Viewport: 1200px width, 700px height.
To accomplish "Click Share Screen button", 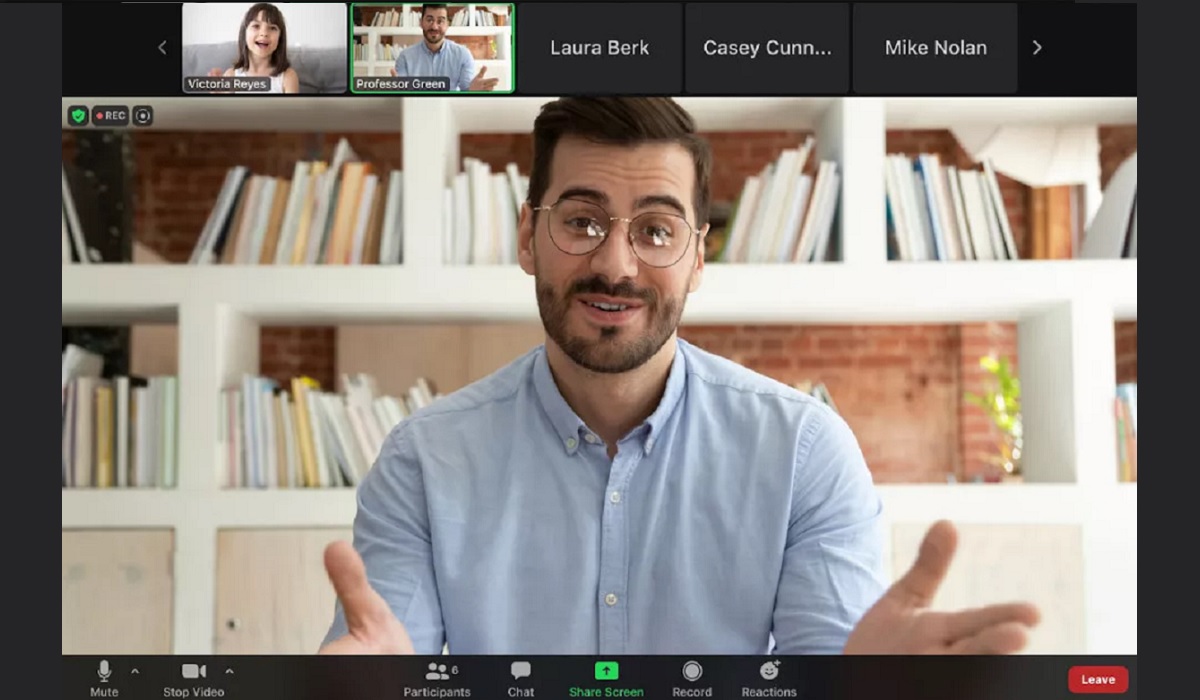I will coord(606,678).
